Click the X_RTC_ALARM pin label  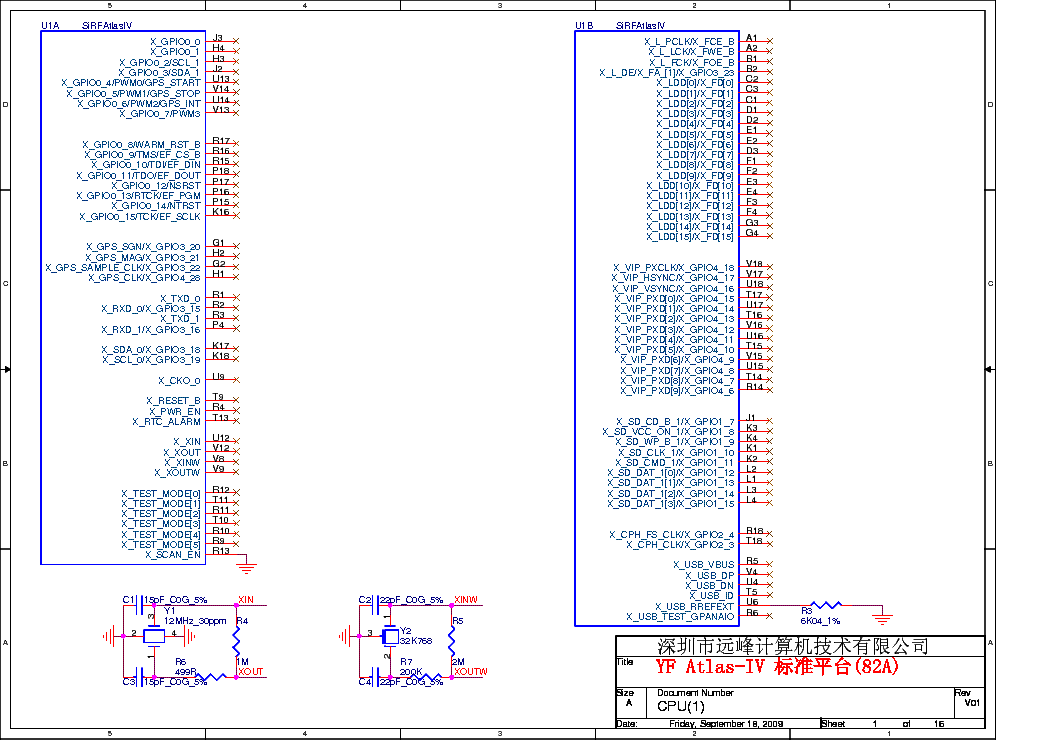point(167,422)
